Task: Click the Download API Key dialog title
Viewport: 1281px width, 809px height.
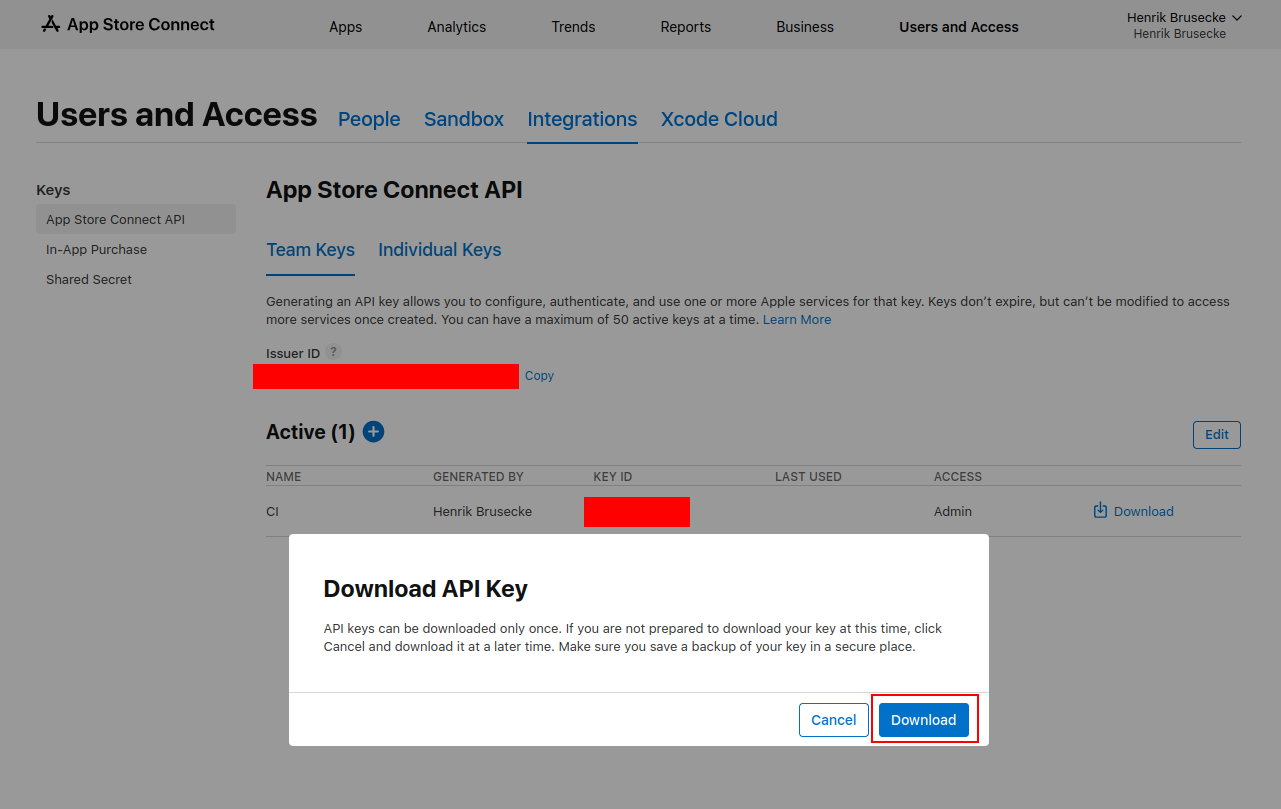Action: tap(425, 589)
